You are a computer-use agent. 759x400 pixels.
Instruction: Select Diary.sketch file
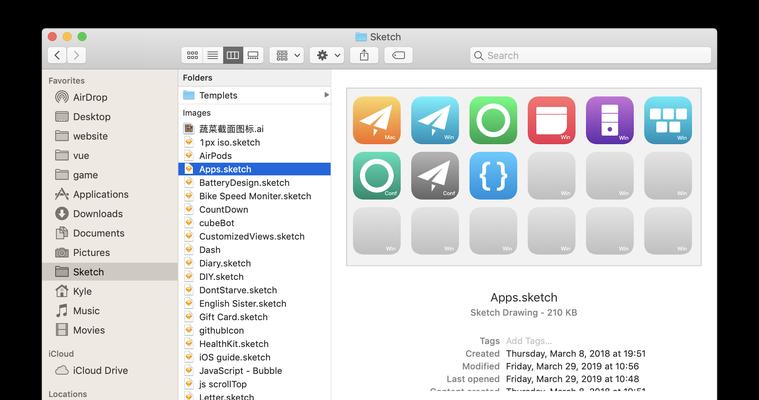point(255,263)
